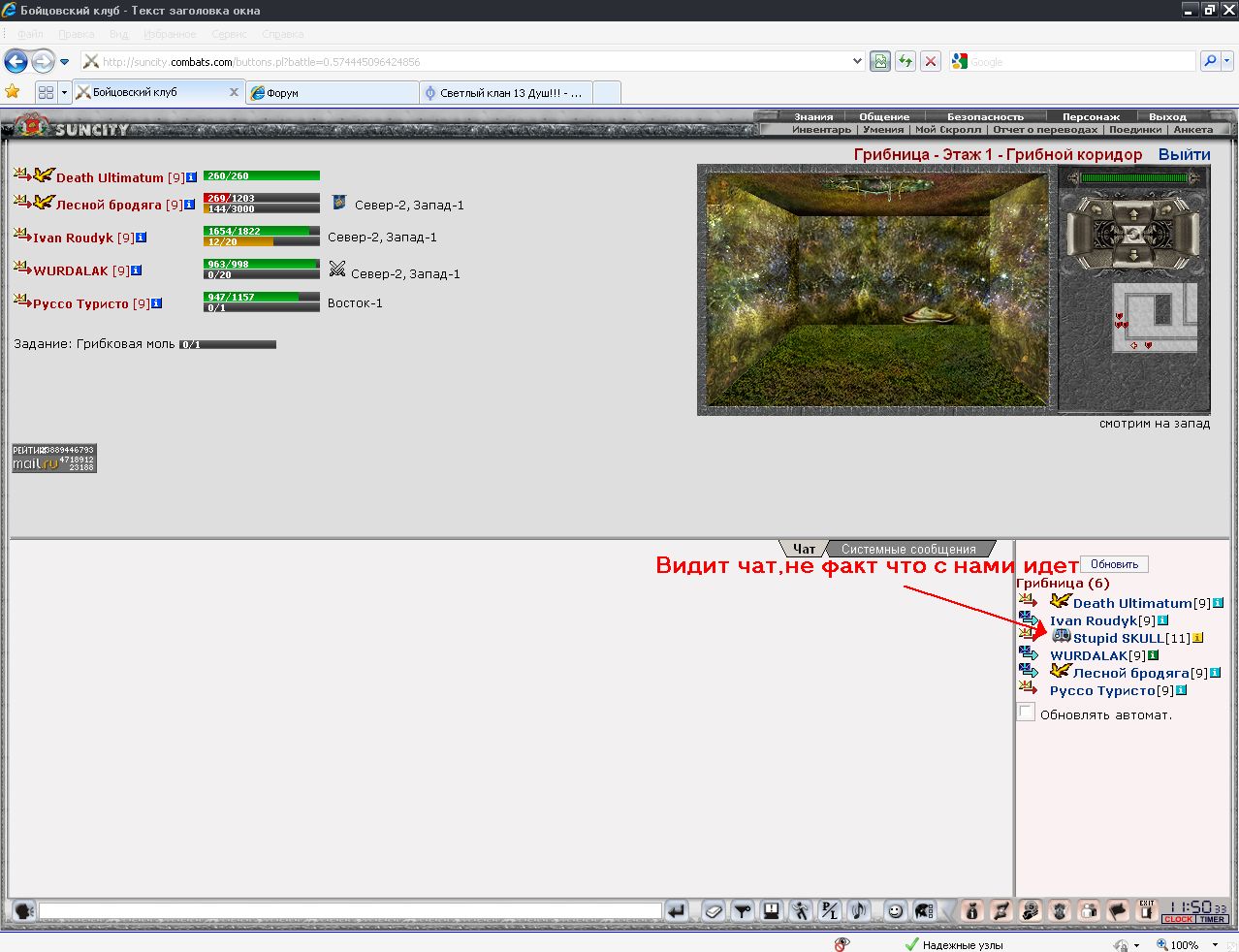This screenshot has height=952, width=1239.
Task: Open info icon next to Ivan Roudyk health bar row
Action: [x=142, y=238]
